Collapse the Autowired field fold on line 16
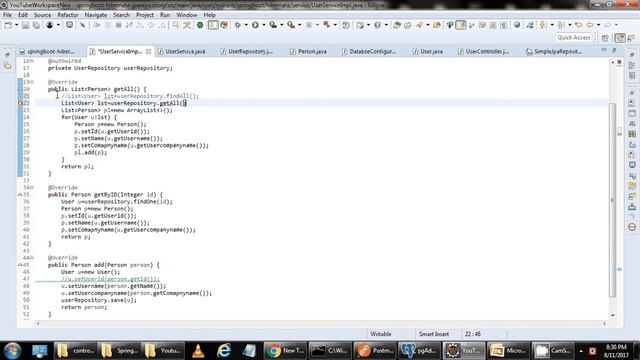 point(32,61)
